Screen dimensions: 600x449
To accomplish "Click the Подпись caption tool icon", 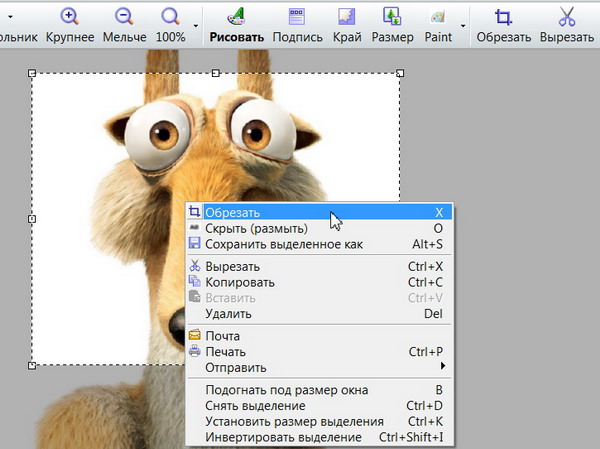I will click(x=297, y=17).
